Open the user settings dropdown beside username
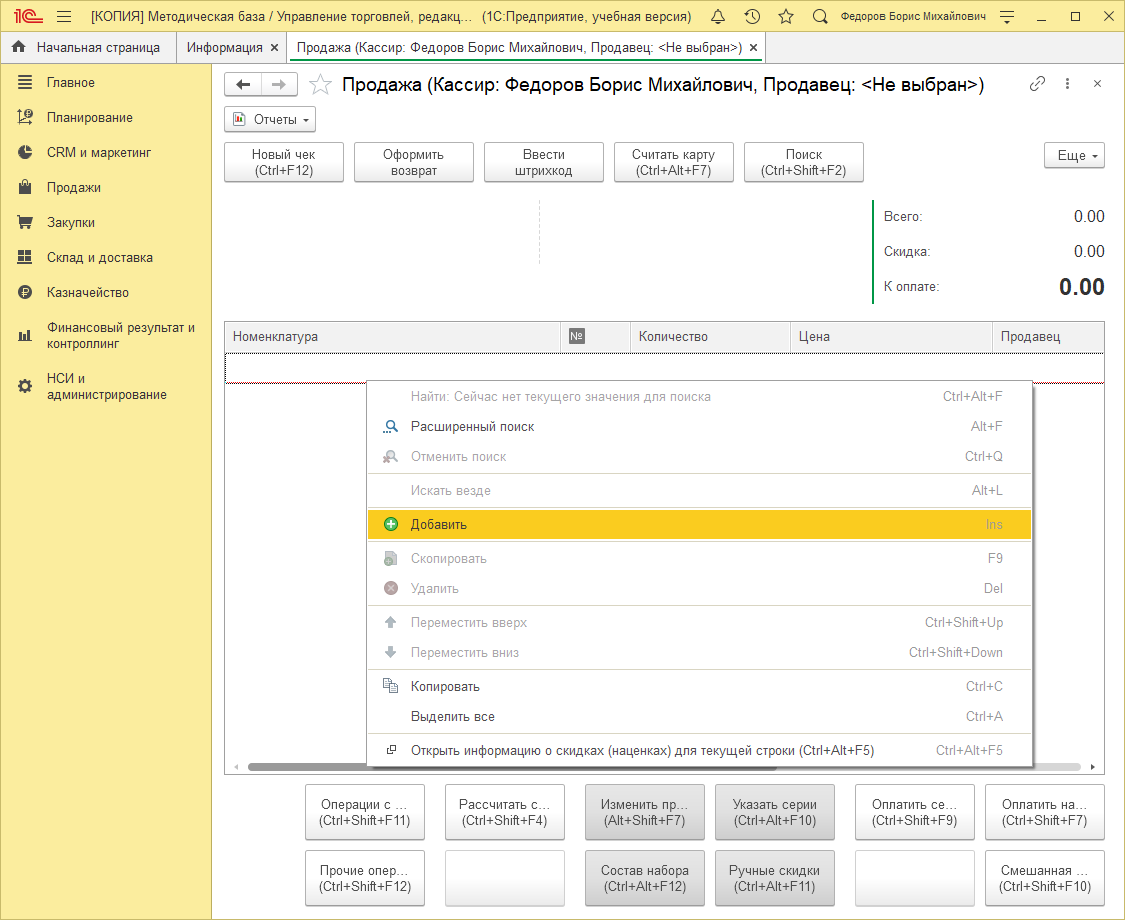1125x920 pixels. coord(1007,17)
